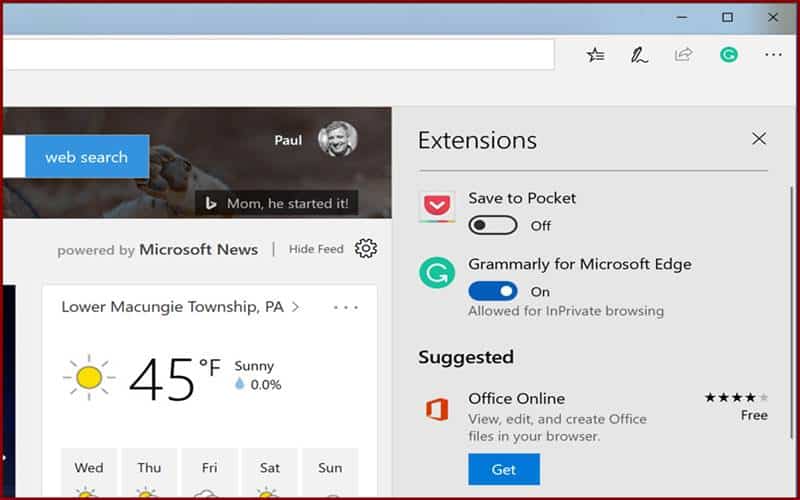Click the Extensions panel scrollbar
The width and height of the screenshot is (800, 500).
pos(792,312)
